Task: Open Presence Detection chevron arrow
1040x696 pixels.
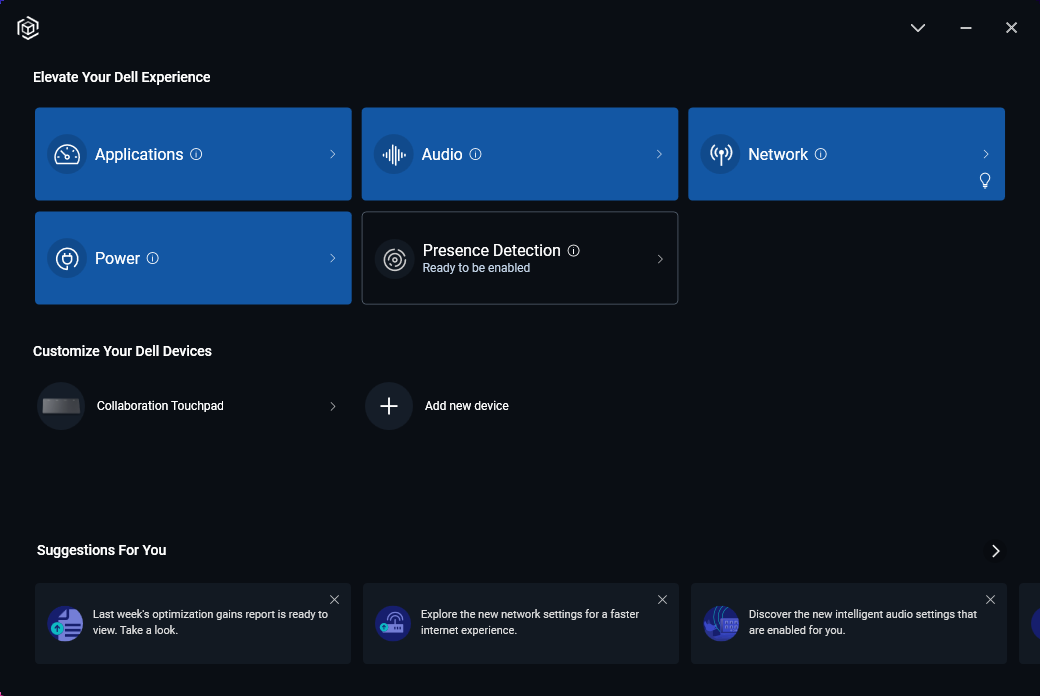Action: [660, 259]
